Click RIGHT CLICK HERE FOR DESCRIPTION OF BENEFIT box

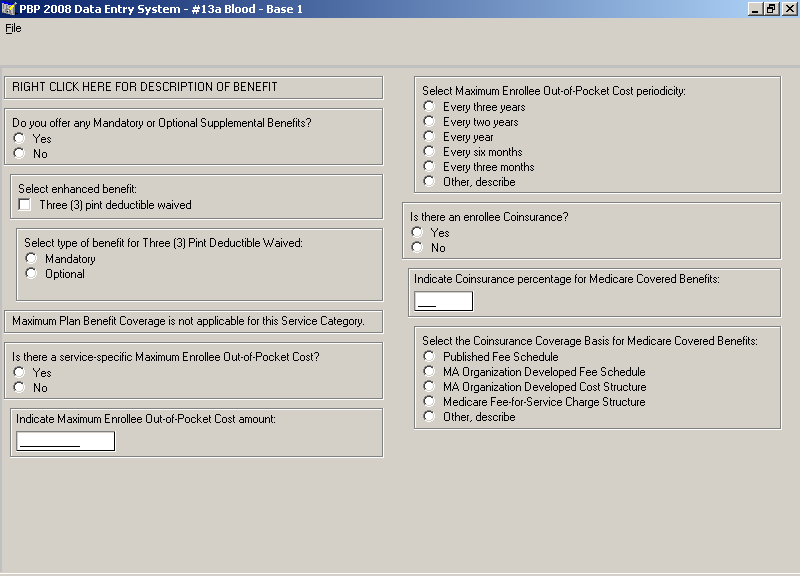(193, 87)
